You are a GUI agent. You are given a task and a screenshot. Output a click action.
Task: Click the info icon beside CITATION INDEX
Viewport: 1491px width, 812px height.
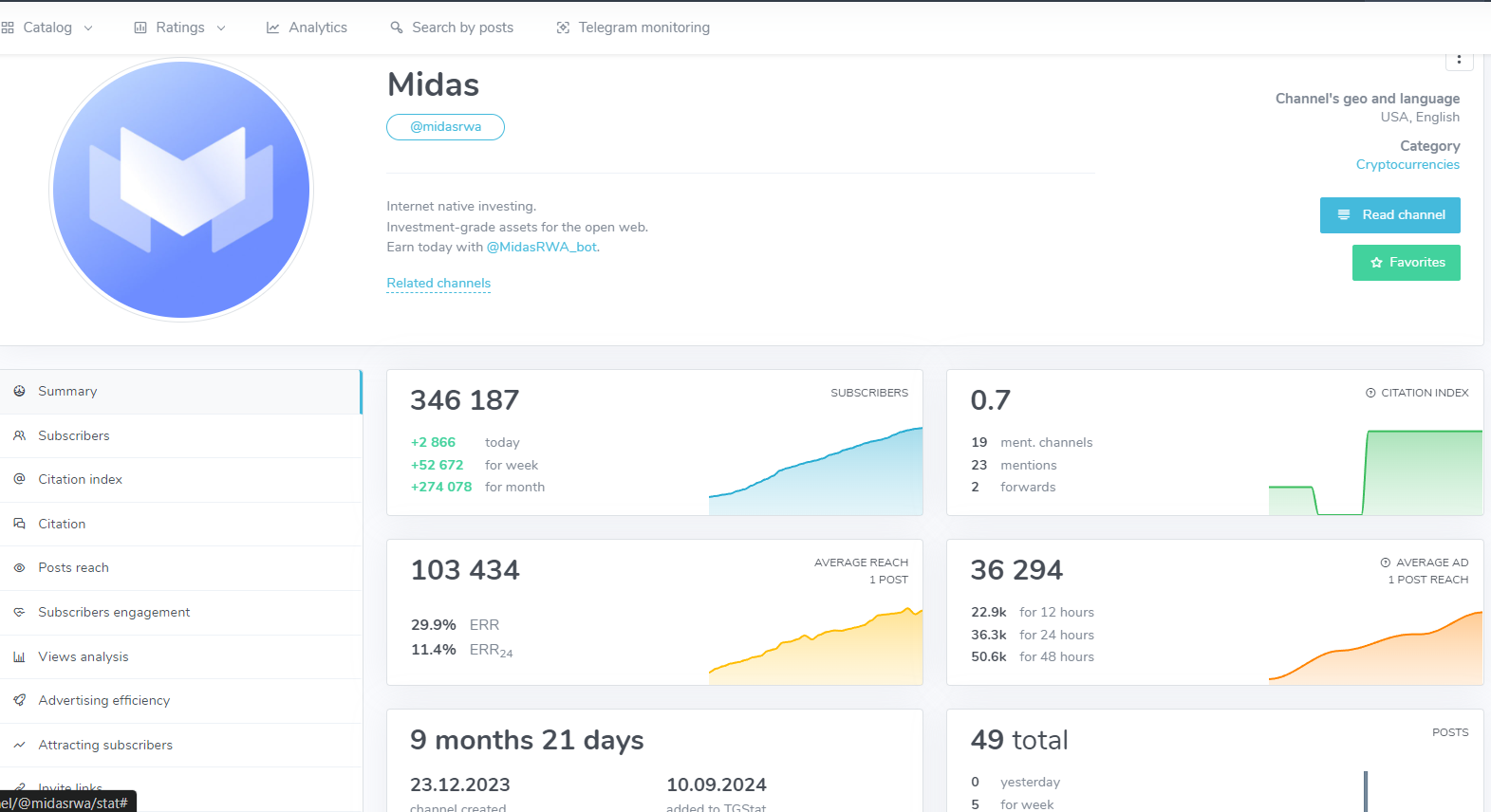point(1370,393)
